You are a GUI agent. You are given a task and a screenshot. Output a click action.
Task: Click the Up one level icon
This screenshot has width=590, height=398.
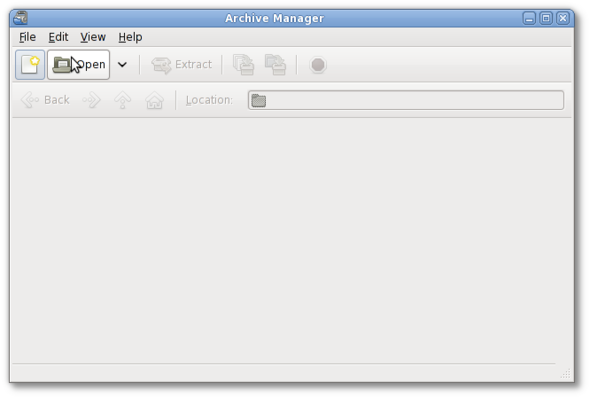click(x=123, y=100)
